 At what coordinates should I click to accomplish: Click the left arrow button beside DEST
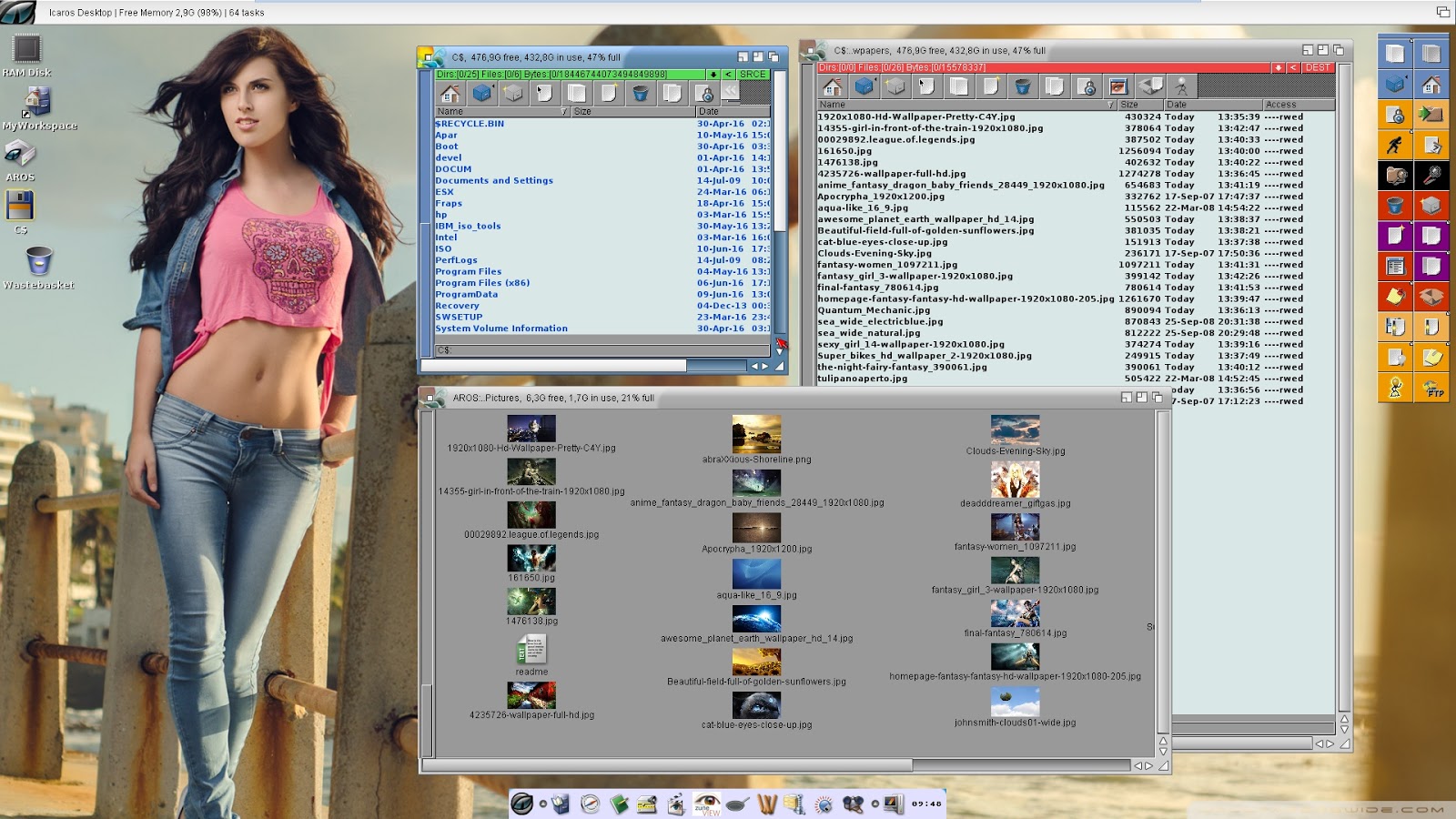pyautogui.click(x=1293, y=67)
